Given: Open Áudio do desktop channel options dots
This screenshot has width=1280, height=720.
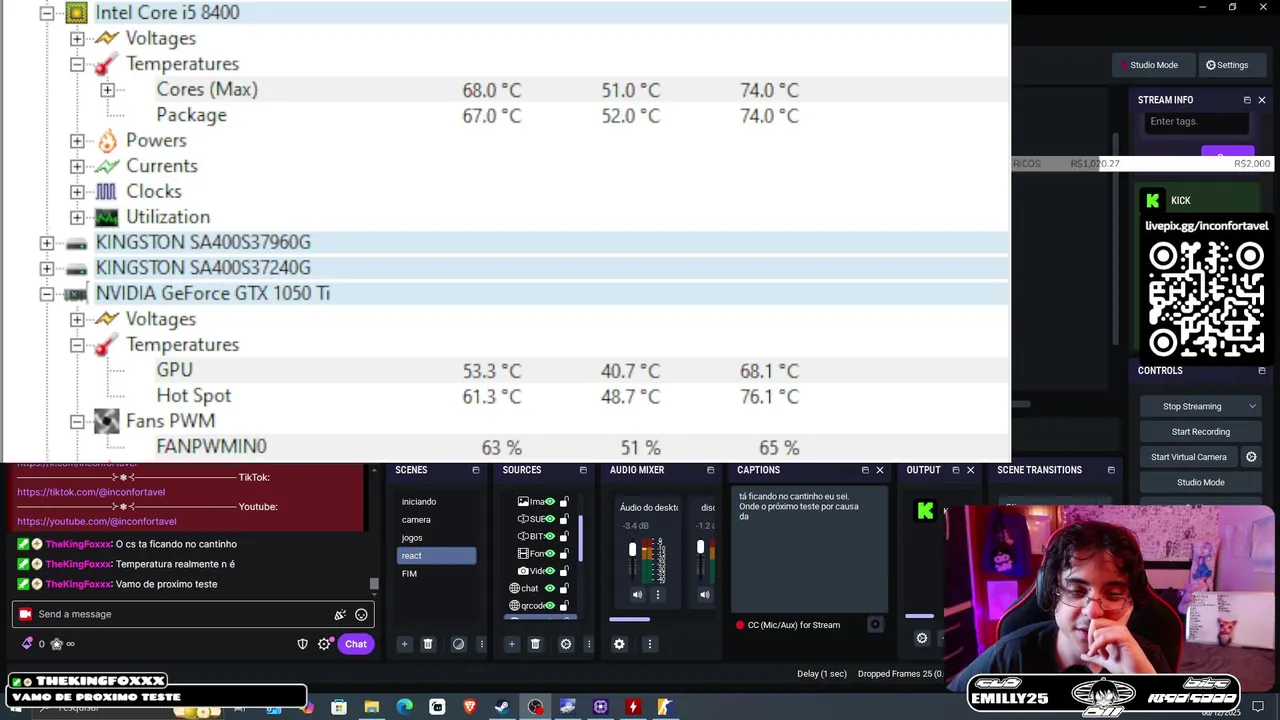Looking at the screenshot, I should pyautogui.click(x=657, y=594).
